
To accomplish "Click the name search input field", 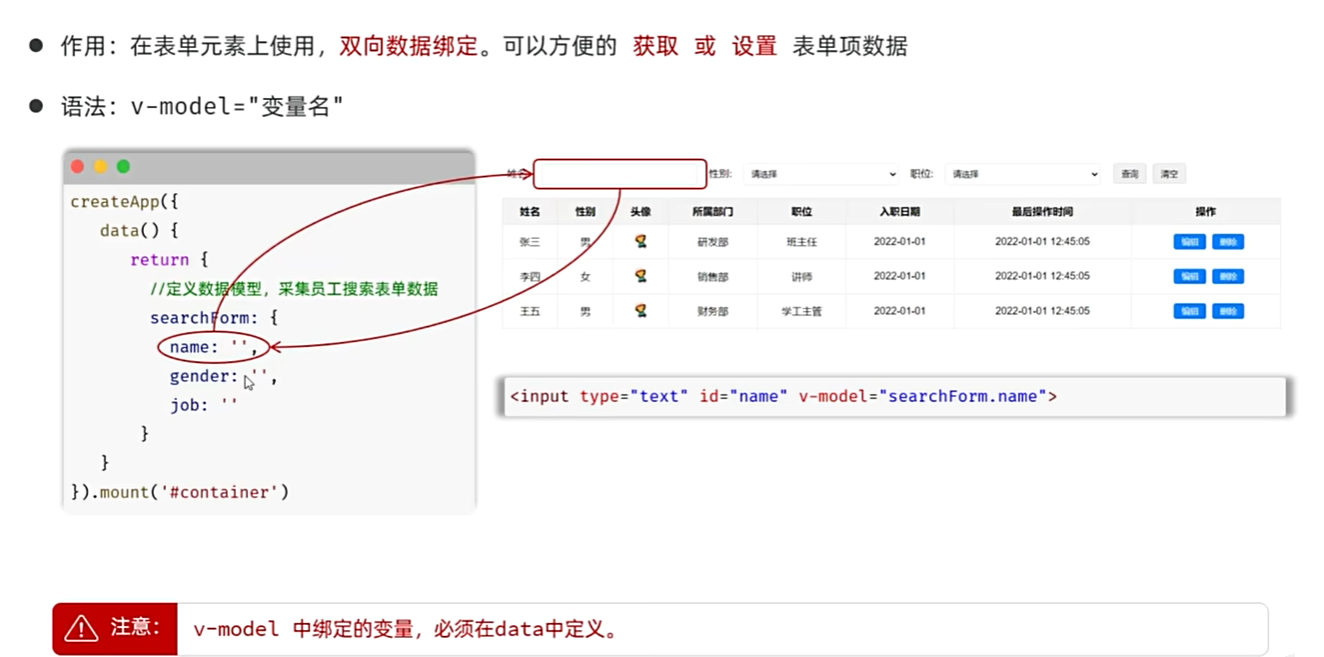I will coord(620,174).
